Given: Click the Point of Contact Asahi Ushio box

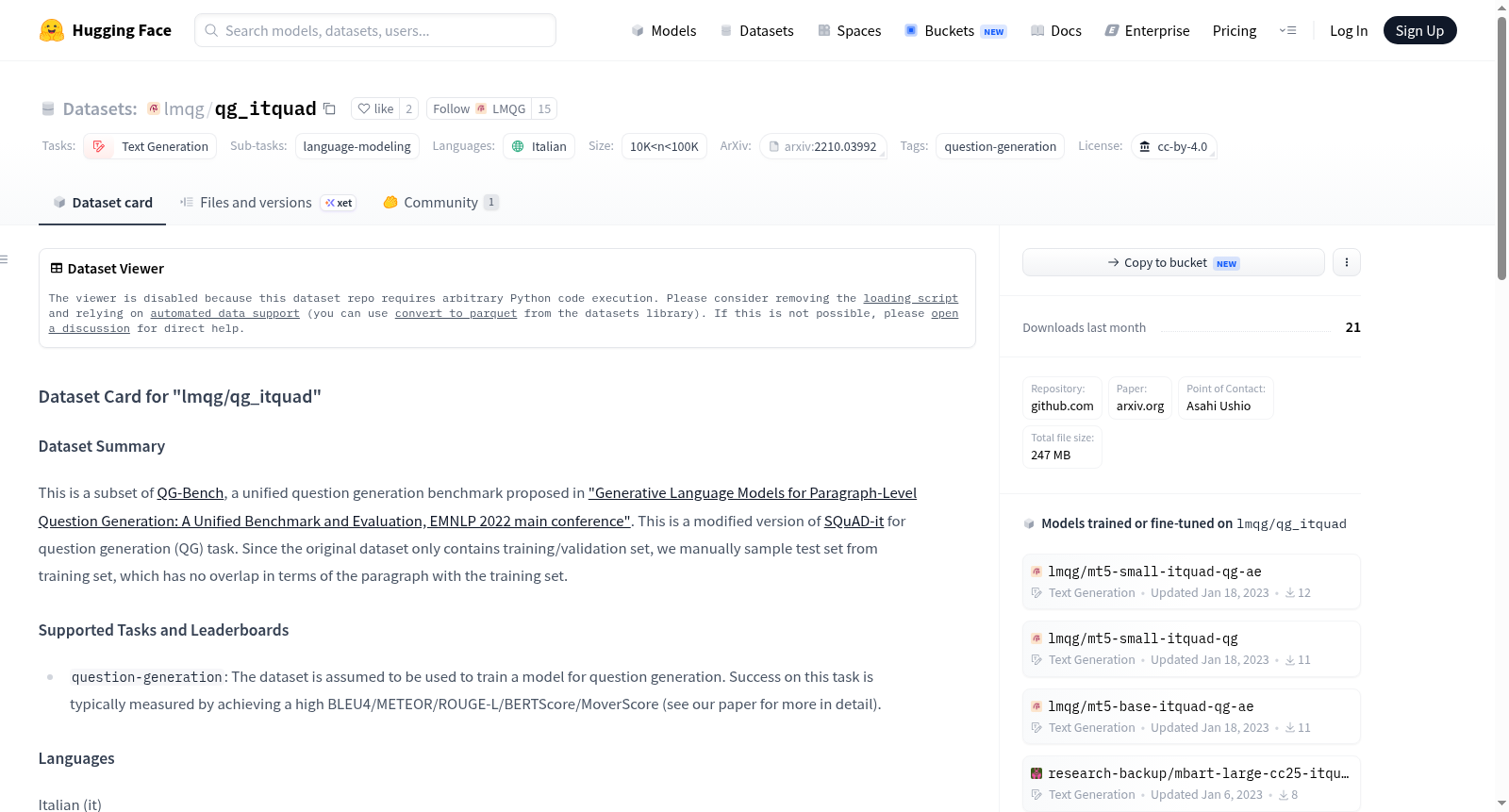Looking at the screenshot, I should point(1226,398).
